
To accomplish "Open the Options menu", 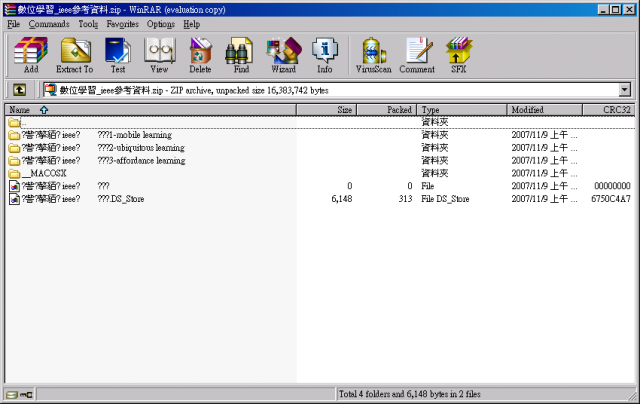I will pyautogui.click(x=161, y=24).
